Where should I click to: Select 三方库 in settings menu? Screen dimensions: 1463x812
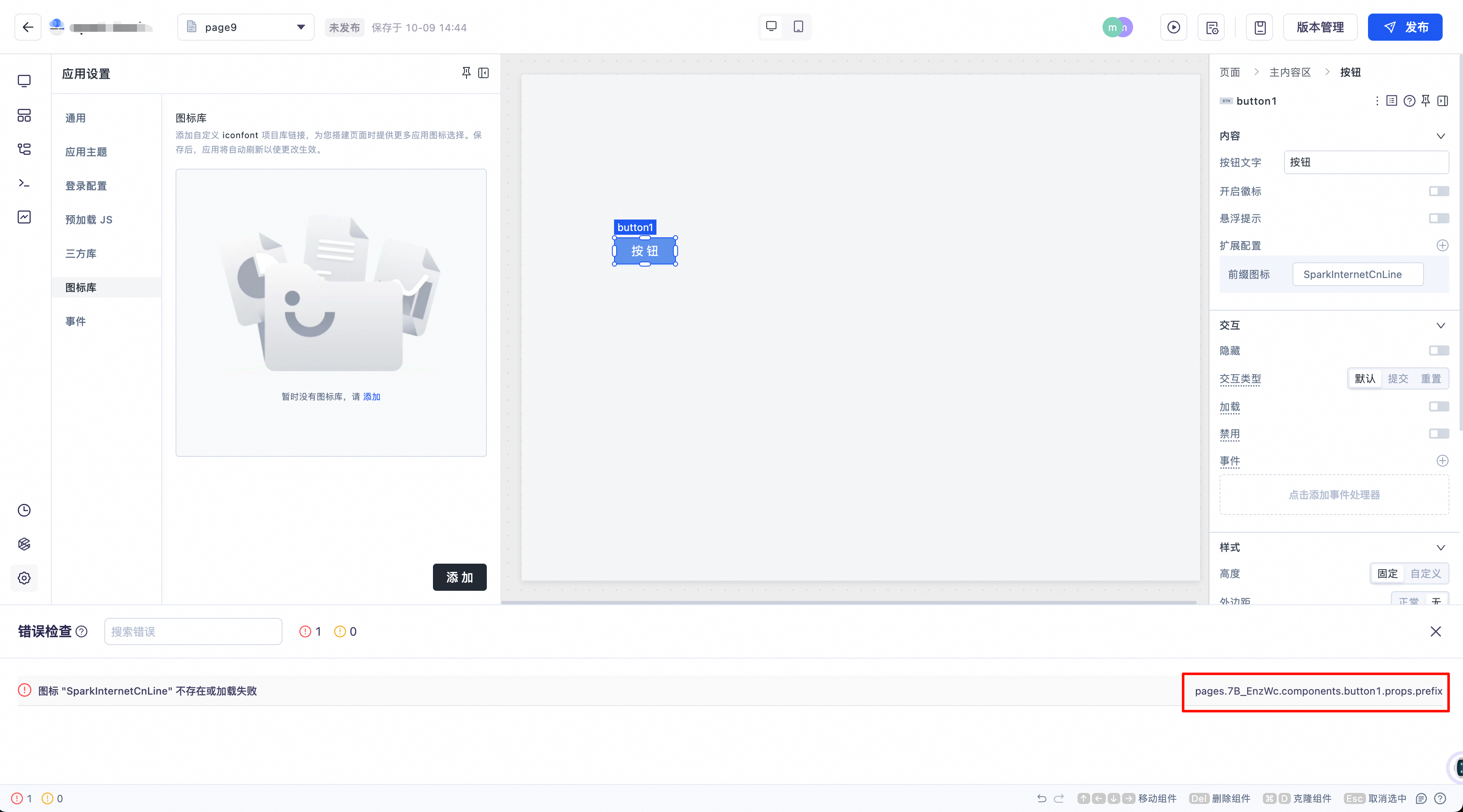pyautogui.click(x=81, y=253)
